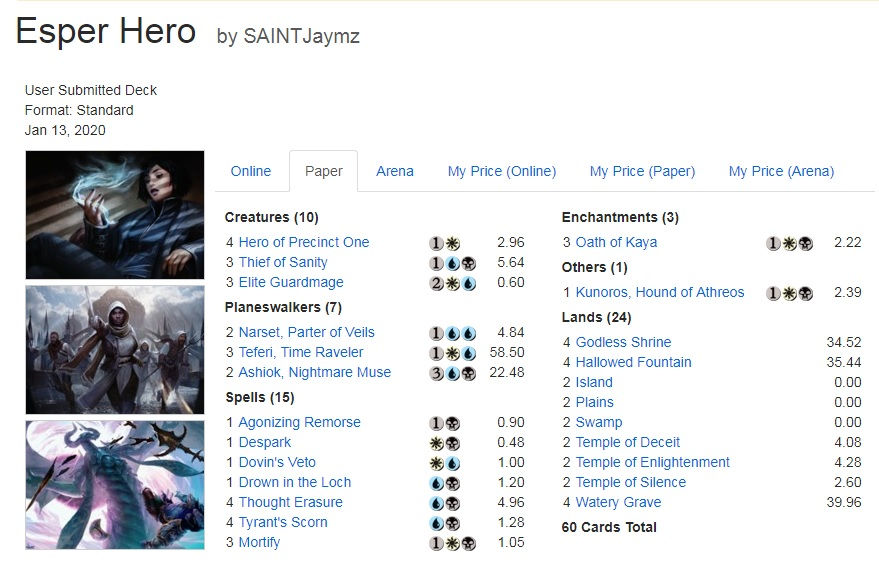Open Dovin's Veto card link
Screen dimensions: 879x564
pos(277,462)
